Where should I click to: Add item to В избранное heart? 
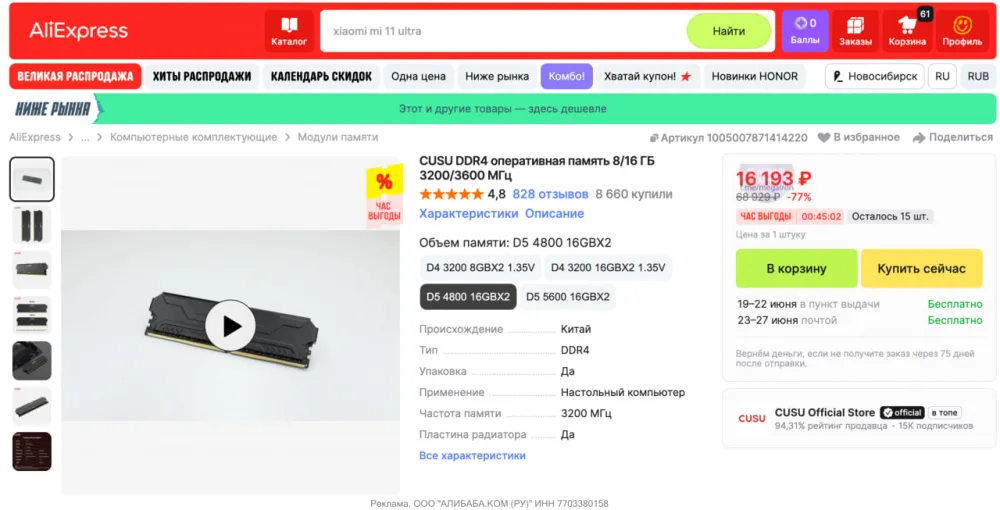click(823, 137)
